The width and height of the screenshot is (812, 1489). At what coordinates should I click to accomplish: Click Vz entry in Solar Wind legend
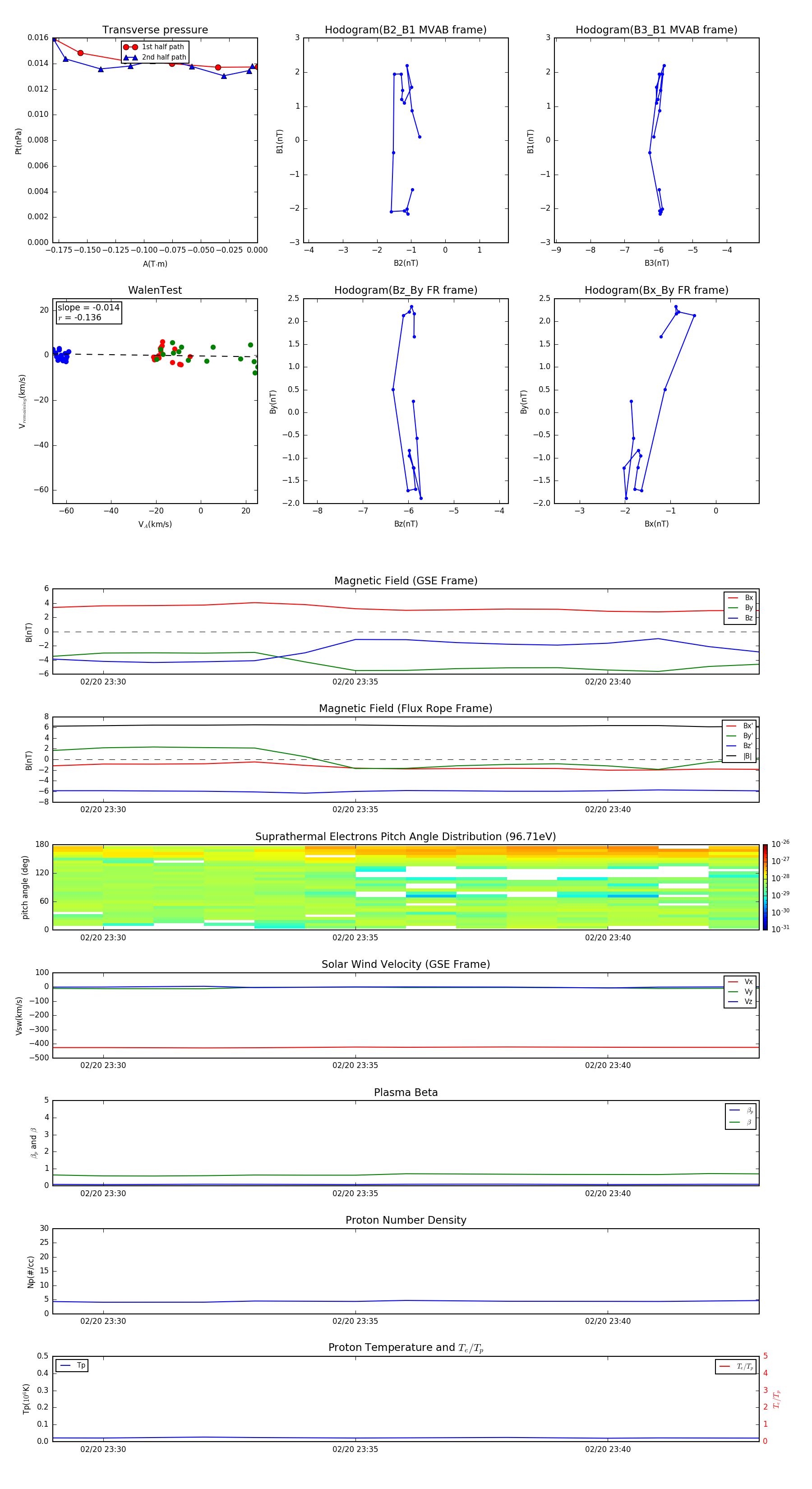pos(741,1002)
